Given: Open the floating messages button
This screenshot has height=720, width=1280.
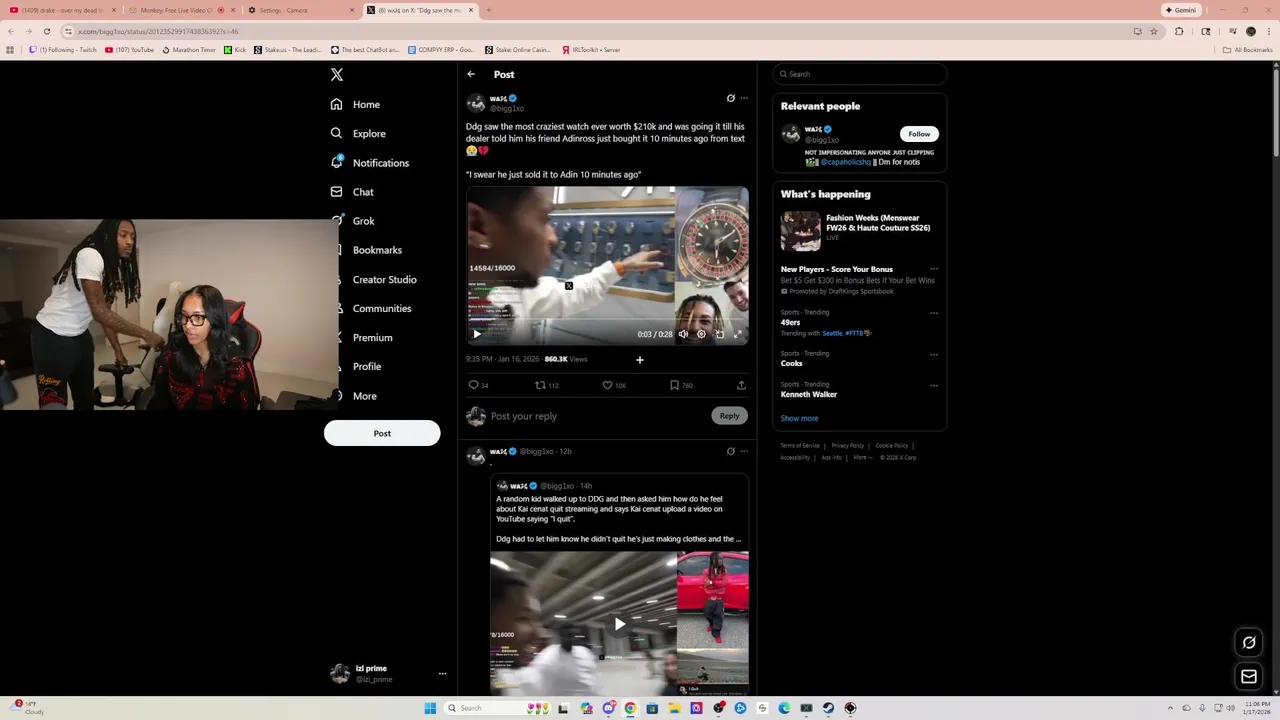Looking at the screenshot, I should (x=1249, y=677).
